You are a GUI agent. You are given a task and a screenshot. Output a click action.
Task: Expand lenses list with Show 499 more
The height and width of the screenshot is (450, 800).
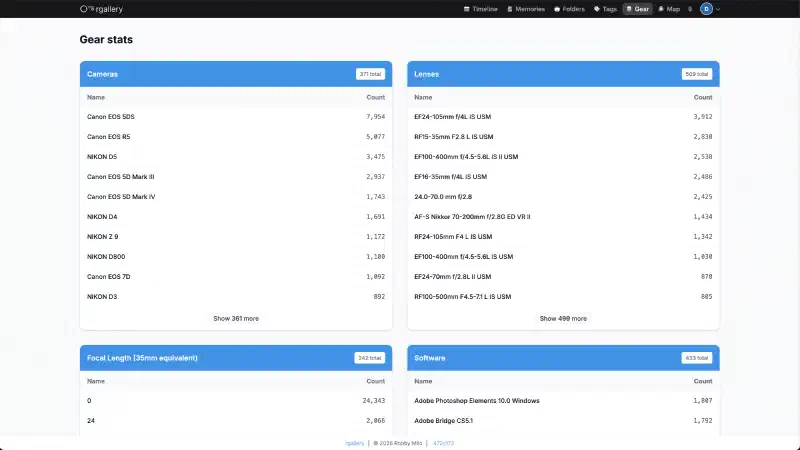tap(563, 318)
